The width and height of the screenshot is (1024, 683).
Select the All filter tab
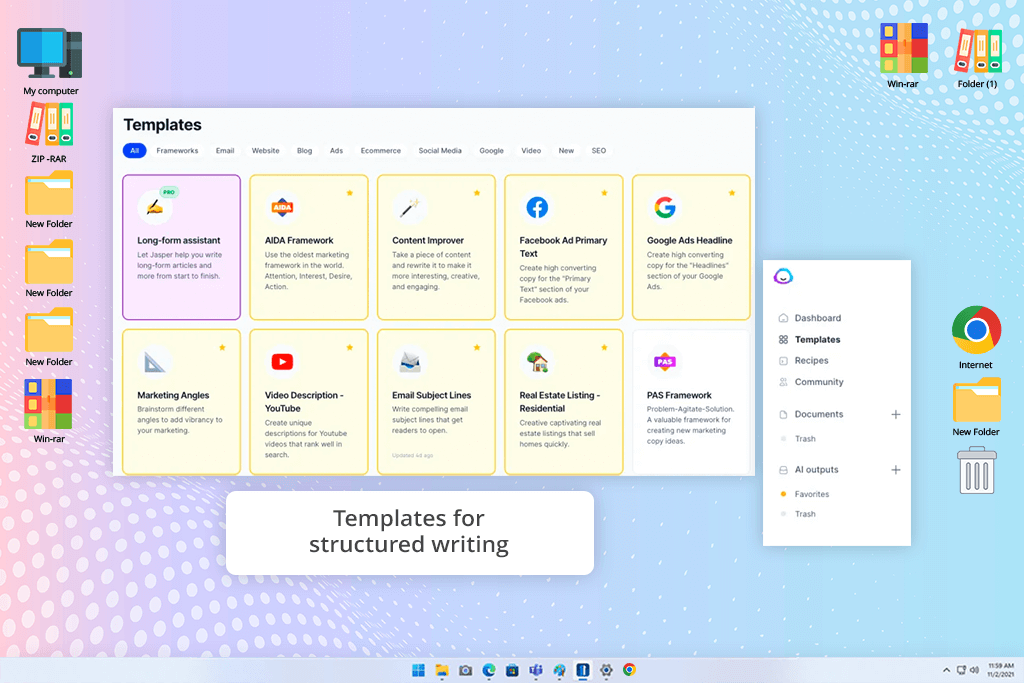[x=135, y=150]
